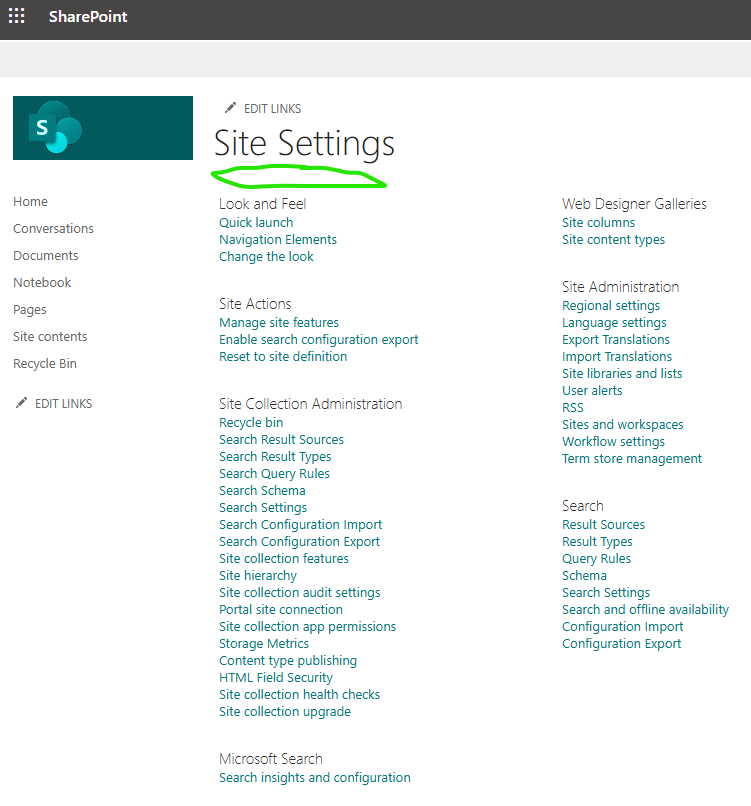Click EDIT LINKS in the left sidebar
The image size is (751, 806).
coord(63,404)
